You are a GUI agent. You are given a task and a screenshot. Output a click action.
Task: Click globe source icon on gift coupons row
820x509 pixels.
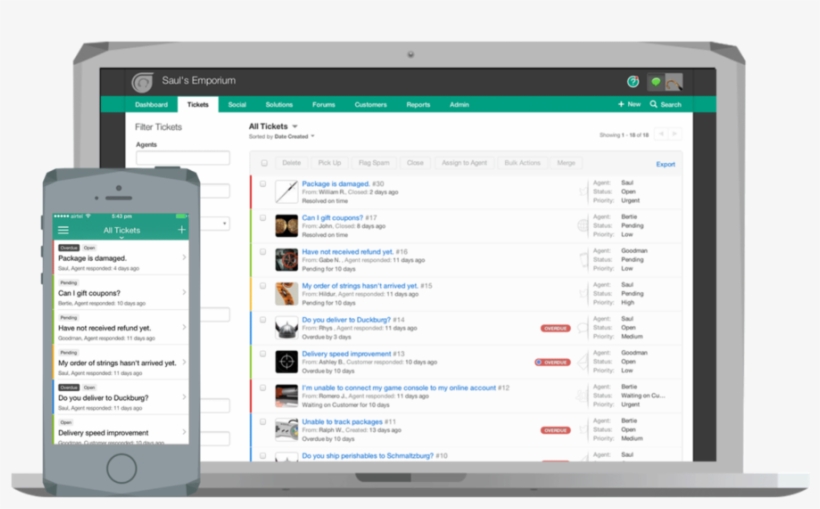click(583, 225)
